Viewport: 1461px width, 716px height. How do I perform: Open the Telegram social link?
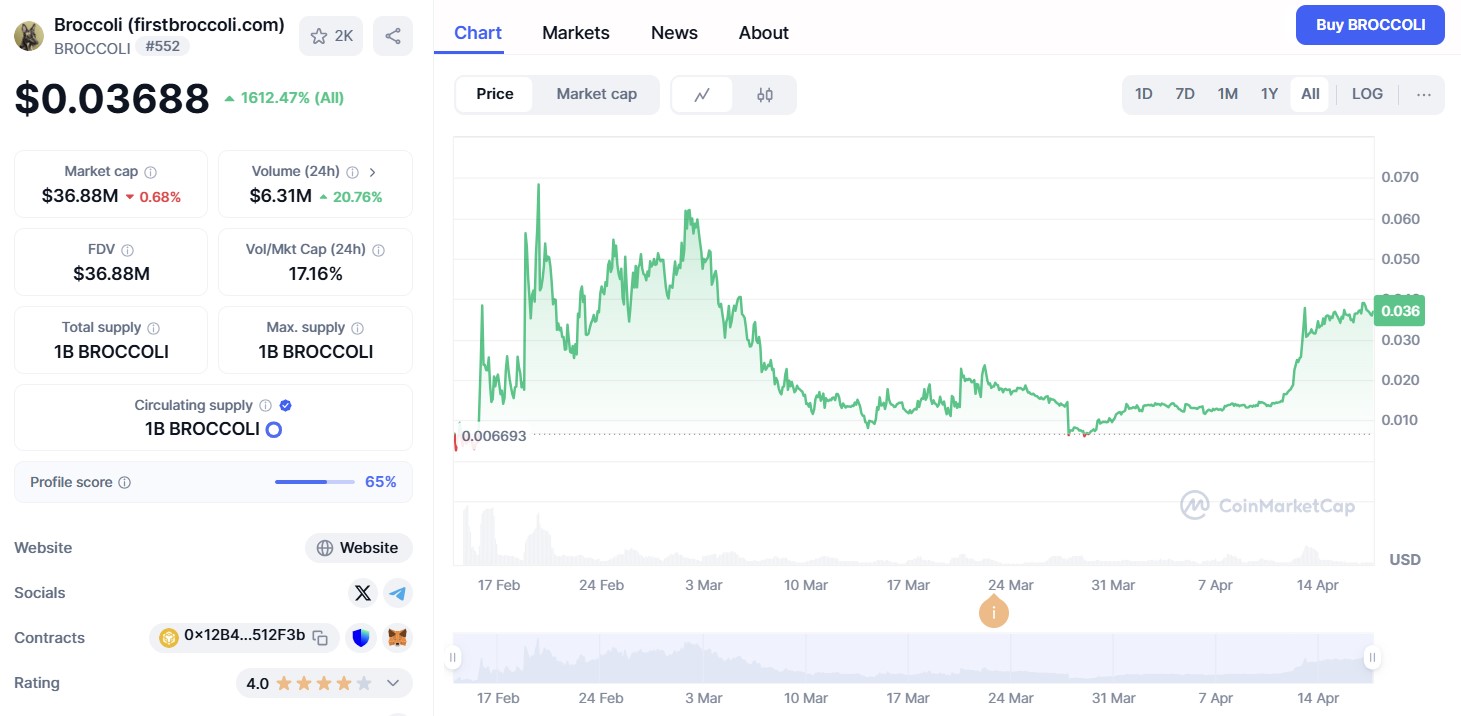click(398, 593)
